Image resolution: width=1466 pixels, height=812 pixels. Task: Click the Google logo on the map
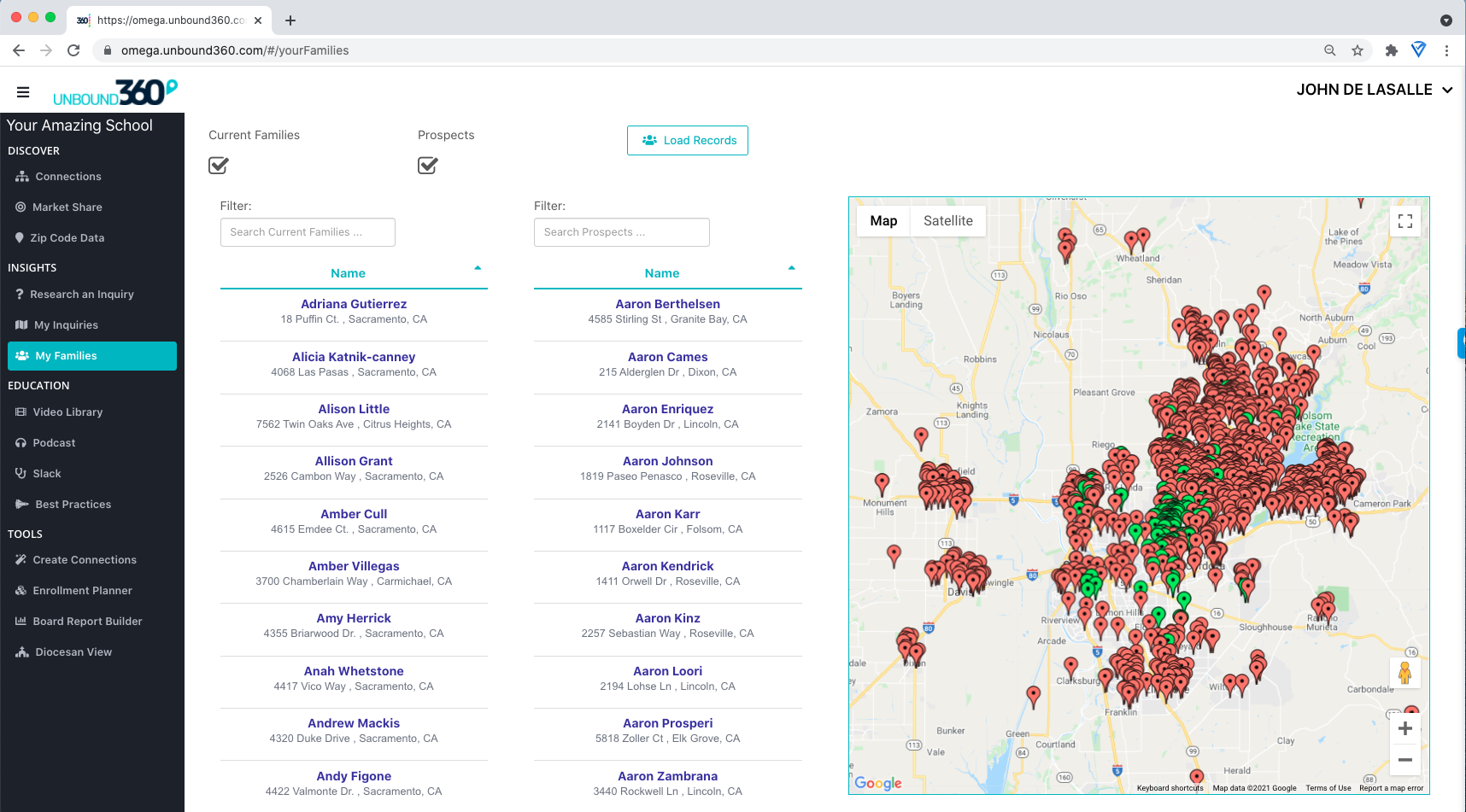click(878, 783)
